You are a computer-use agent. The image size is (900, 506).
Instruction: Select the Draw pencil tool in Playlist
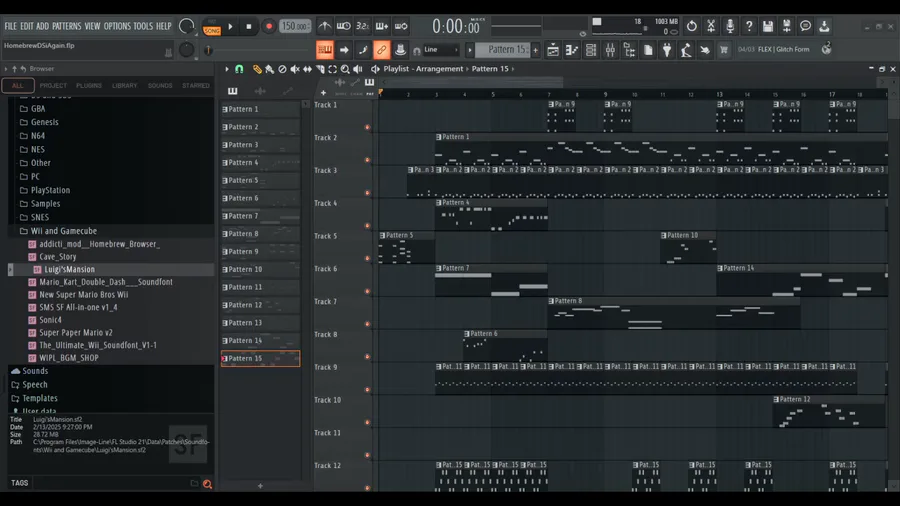coord(257,69)
